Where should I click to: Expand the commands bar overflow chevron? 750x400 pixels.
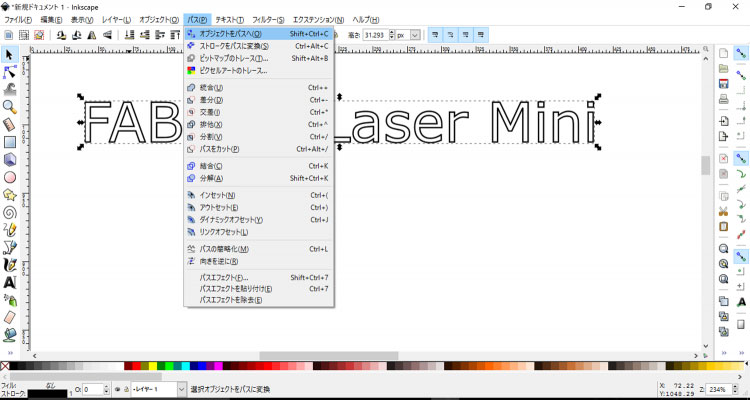(x=723, y=353)
